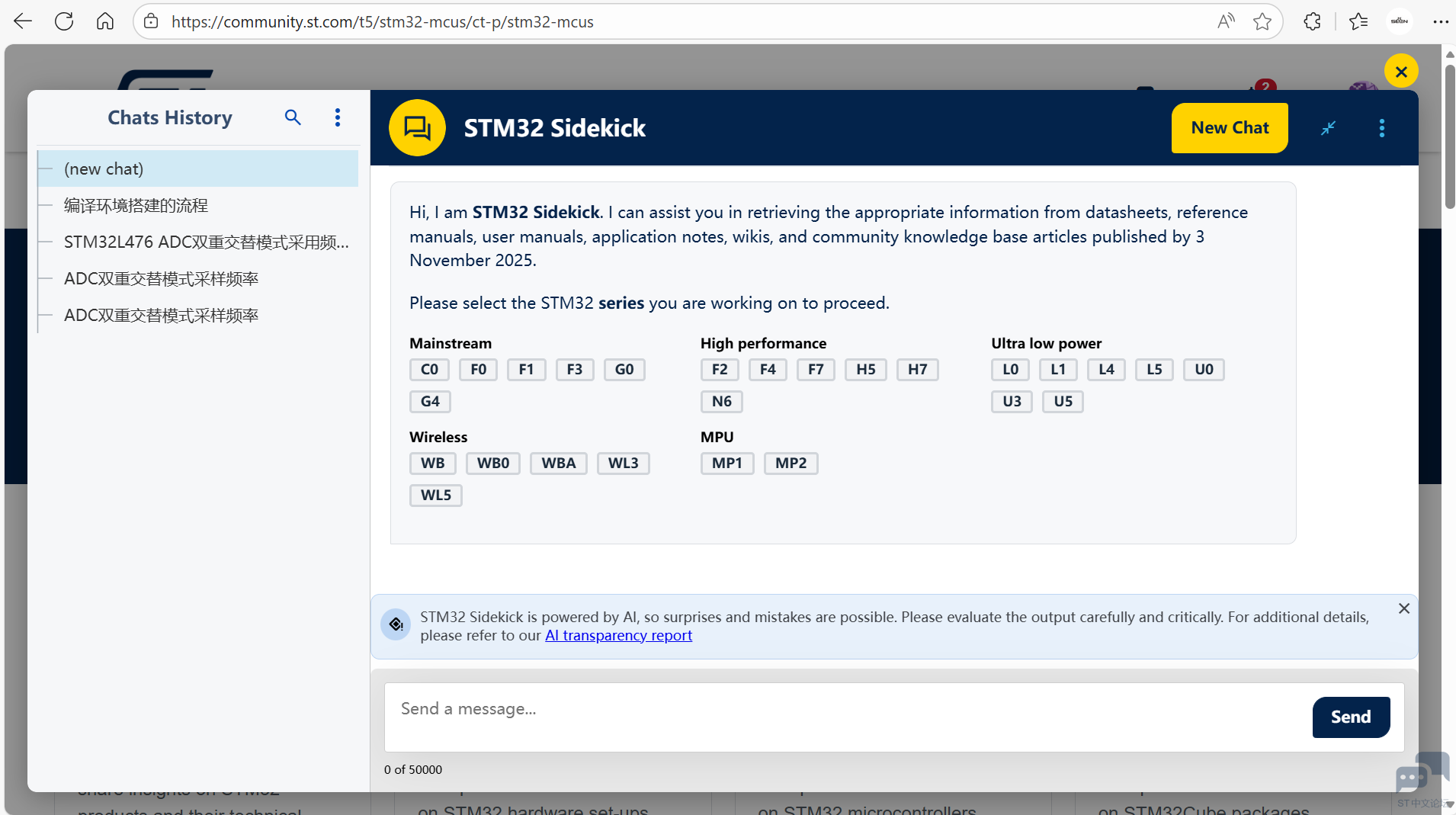1456x815 pixels.
Task: Open the last ADC双重交替模式采样频率 chat
Action: (x=198, y=315)
